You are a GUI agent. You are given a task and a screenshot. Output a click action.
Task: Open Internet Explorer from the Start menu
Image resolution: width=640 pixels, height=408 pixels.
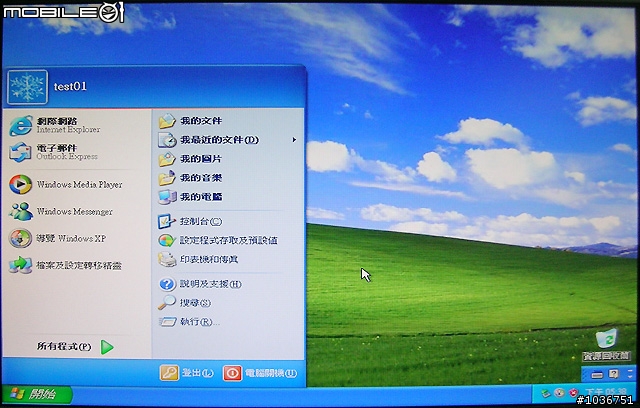pyautogui.click(x=55, y=125)
